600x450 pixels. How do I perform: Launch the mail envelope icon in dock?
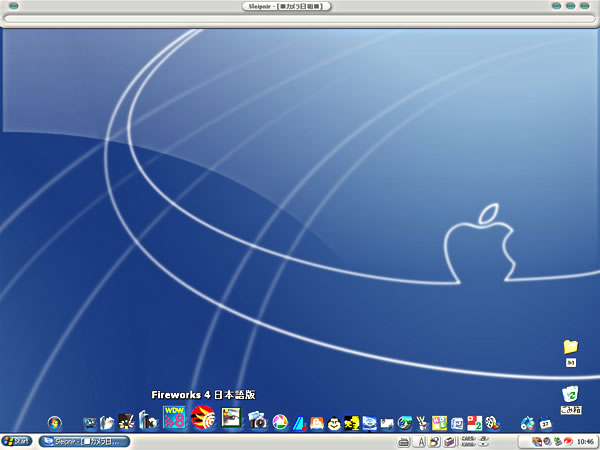(x=387, y=424)
